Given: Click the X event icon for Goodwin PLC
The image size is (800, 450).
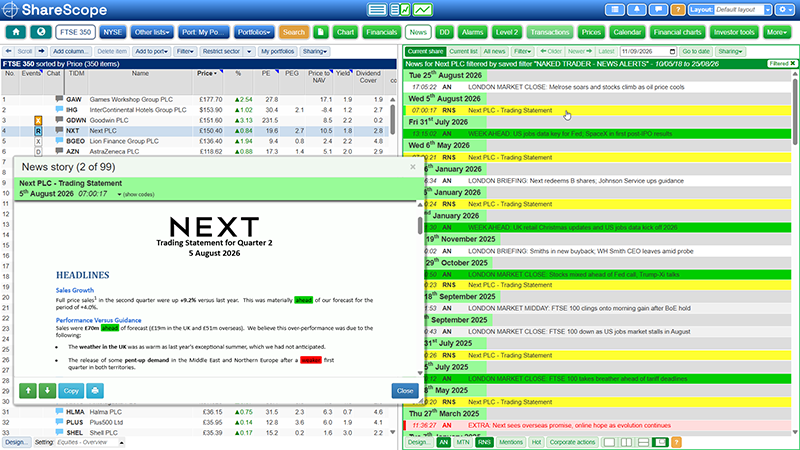Looking at the screenshot, I should coord(38,120).
